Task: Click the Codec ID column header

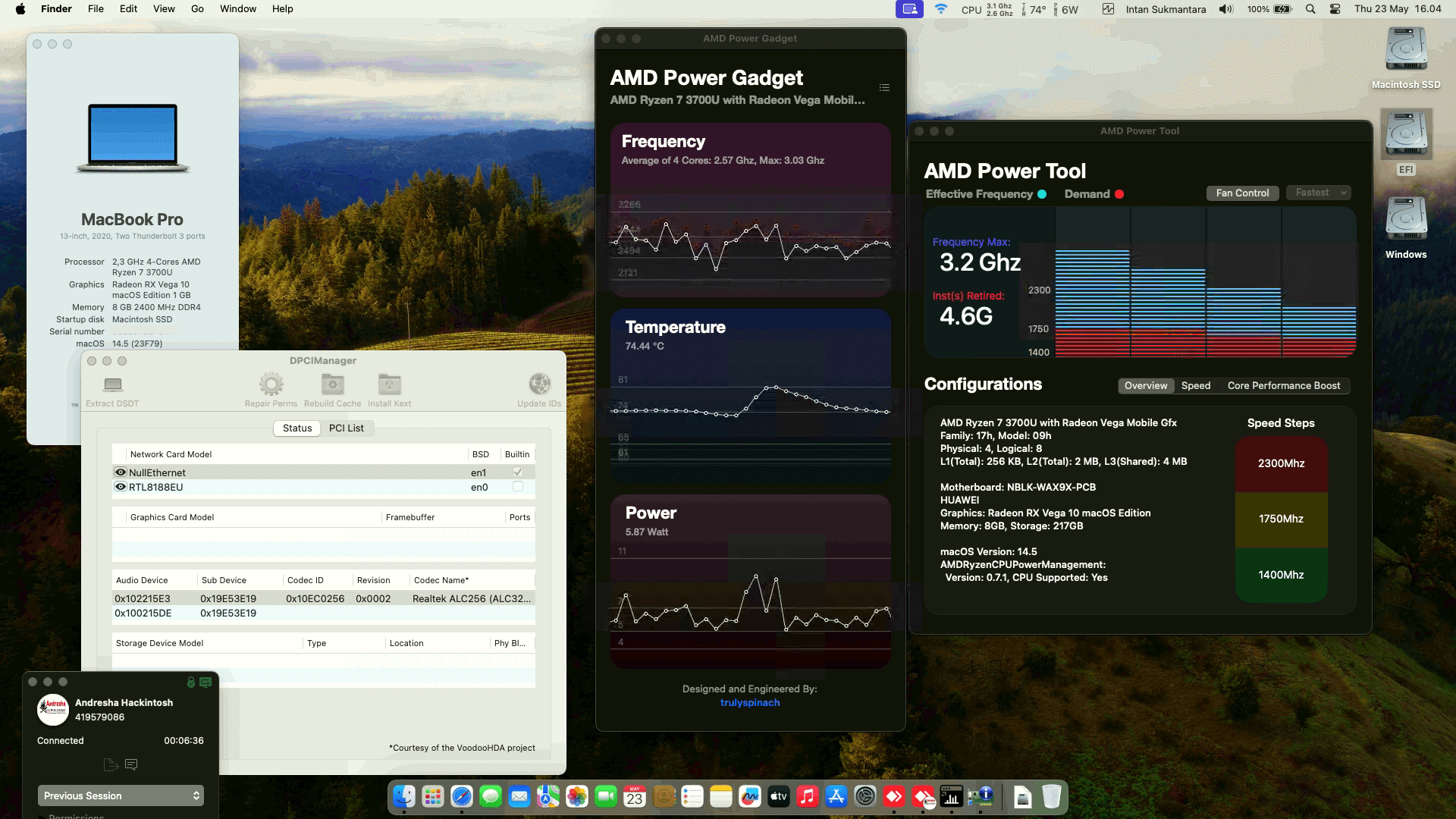Action: pos(318,580)
